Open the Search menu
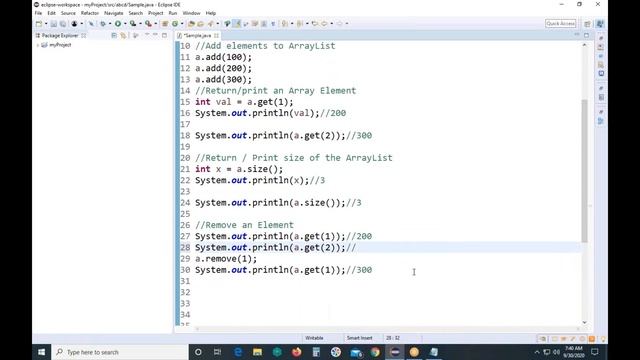This screenshot has width=640, height=360. point(136,13)
